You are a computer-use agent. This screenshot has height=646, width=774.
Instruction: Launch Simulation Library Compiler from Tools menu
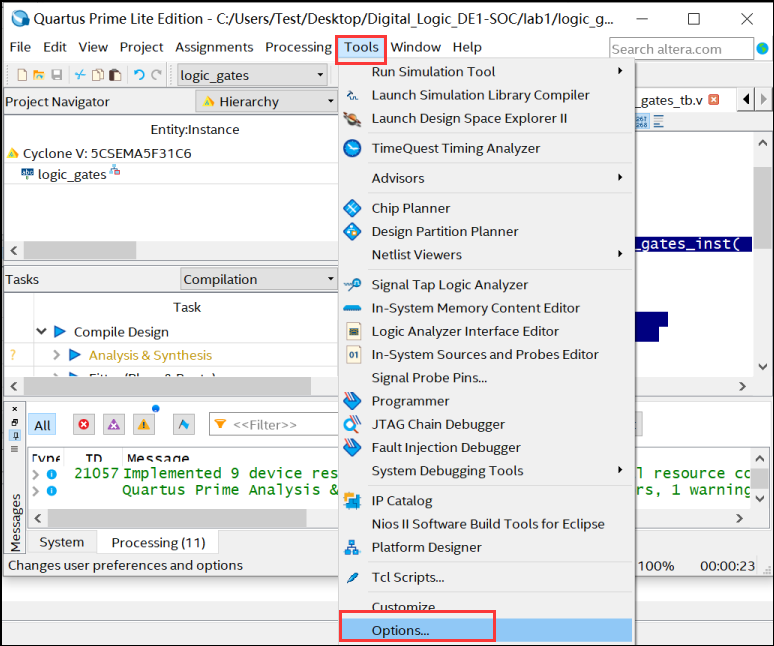[480, 95]
